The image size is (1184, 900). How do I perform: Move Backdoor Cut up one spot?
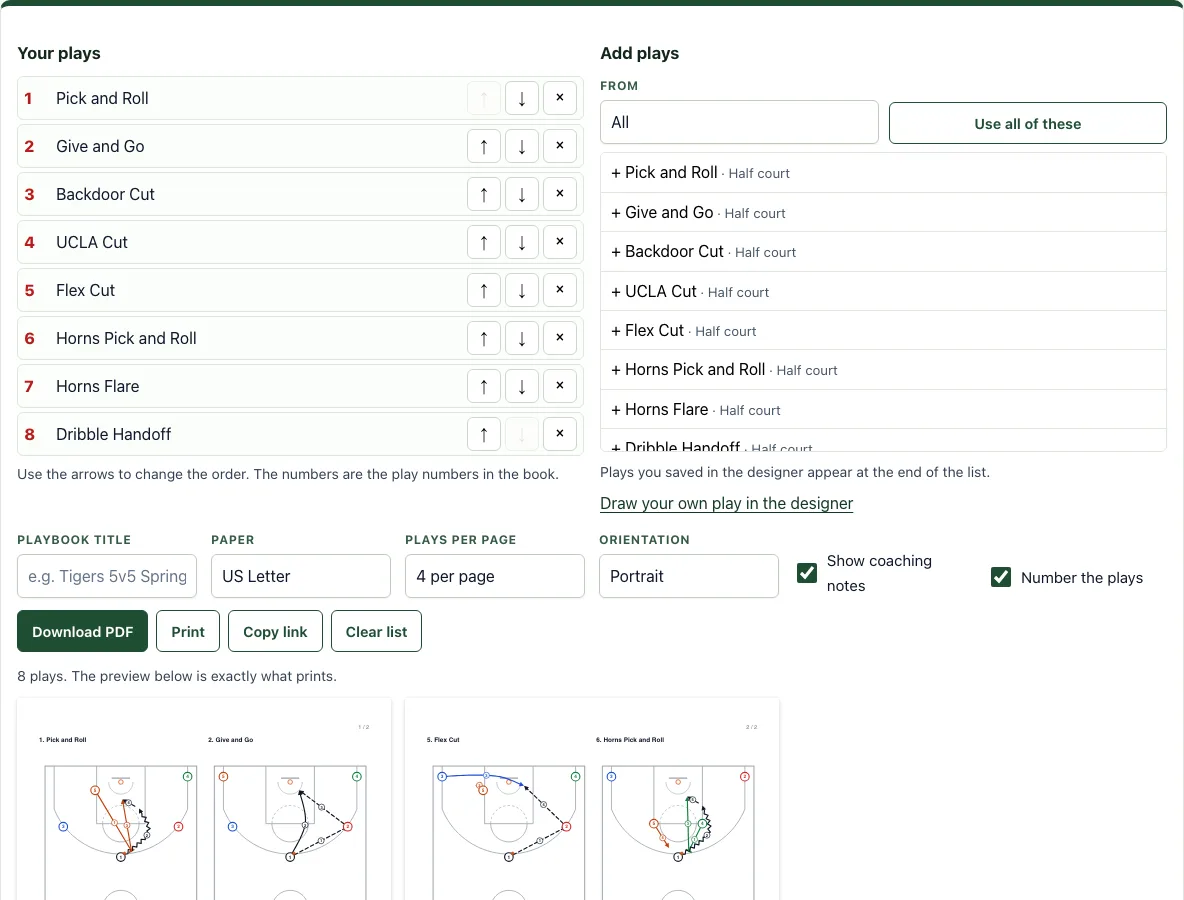pos(484,194)
